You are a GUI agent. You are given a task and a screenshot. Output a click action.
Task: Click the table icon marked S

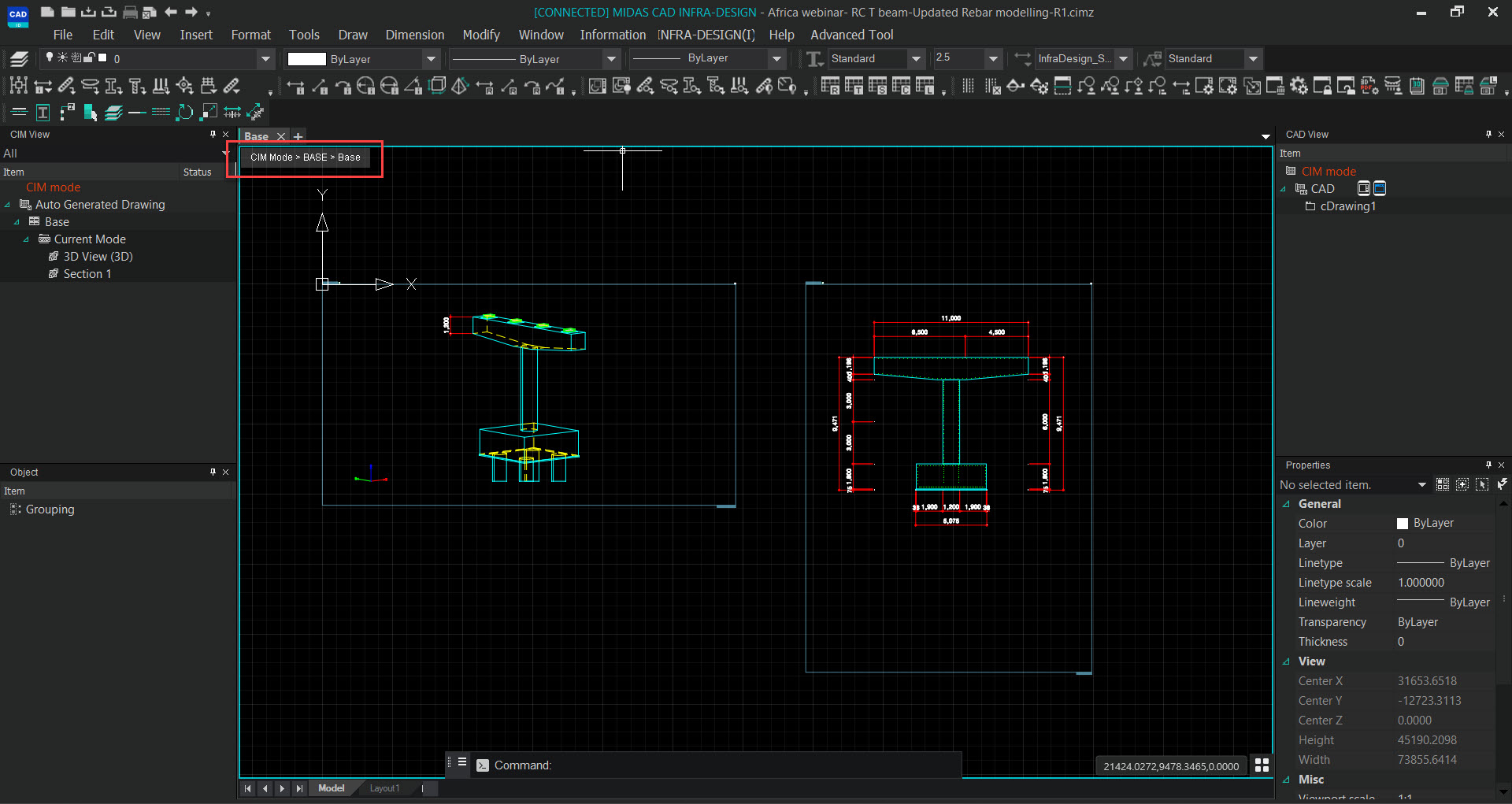877,86
